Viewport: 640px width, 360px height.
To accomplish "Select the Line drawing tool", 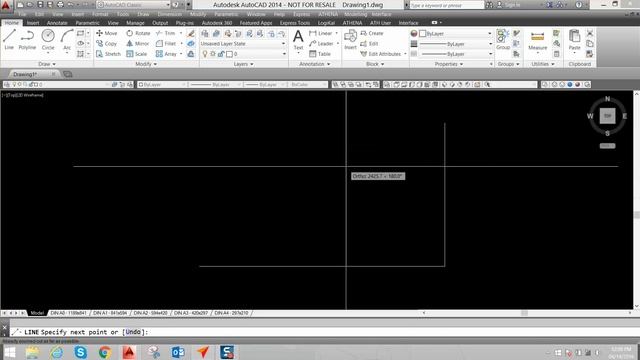I will click(9, 40).
